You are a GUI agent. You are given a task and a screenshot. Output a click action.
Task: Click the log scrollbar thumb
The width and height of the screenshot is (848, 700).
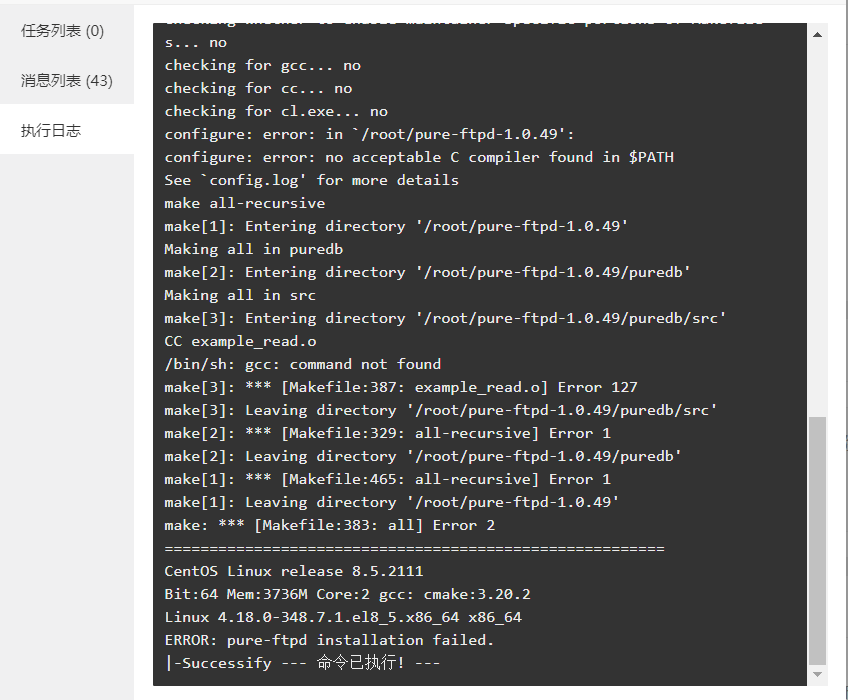pos(817,540)
